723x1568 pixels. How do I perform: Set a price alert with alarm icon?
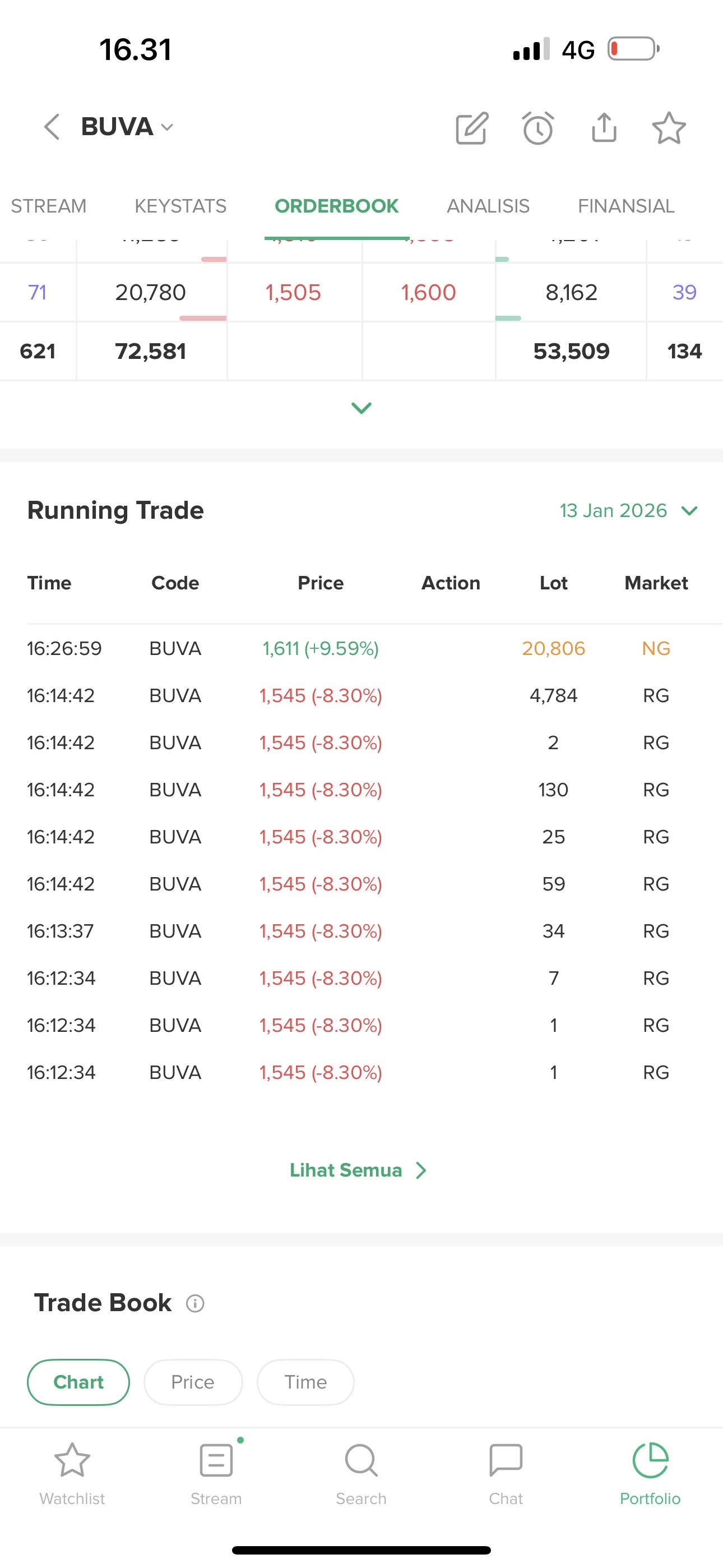coord(538,128)
